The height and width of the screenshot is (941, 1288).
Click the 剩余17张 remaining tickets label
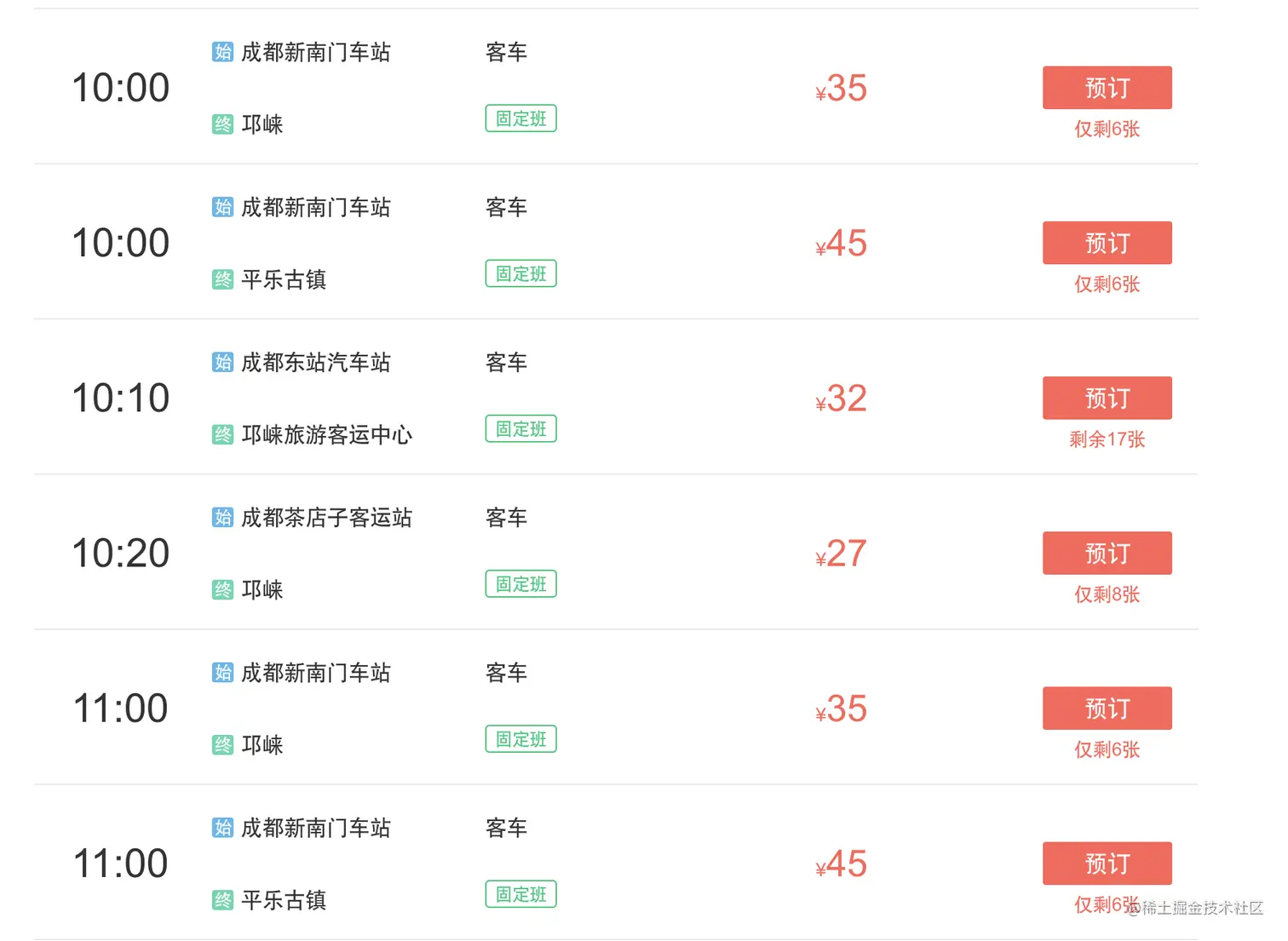(1107, 439)
